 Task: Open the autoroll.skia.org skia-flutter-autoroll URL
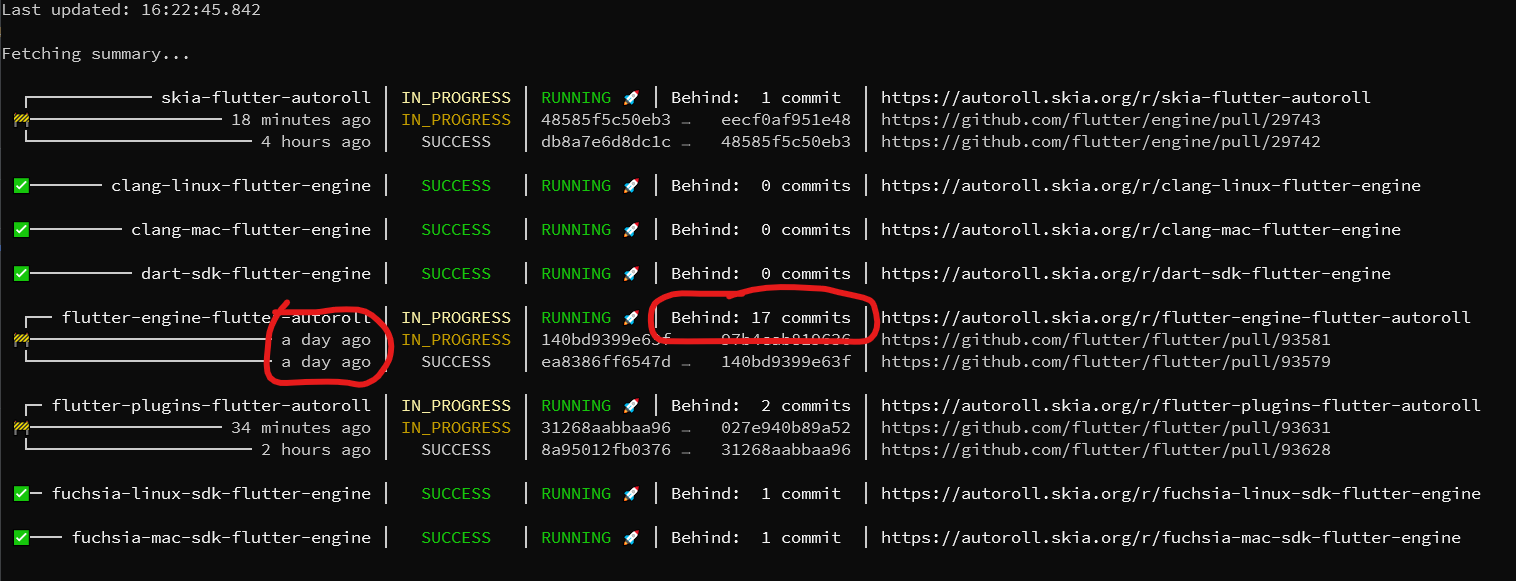1126,98
